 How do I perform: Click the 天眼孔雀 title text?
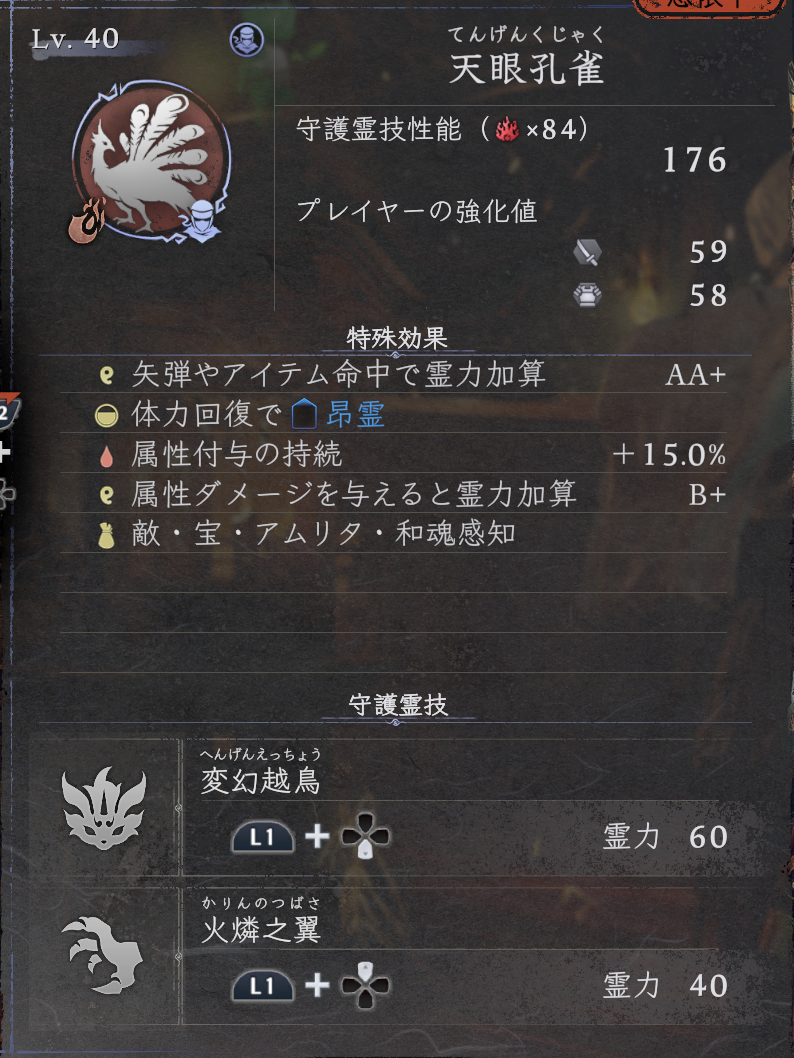(x=526, y=68)
